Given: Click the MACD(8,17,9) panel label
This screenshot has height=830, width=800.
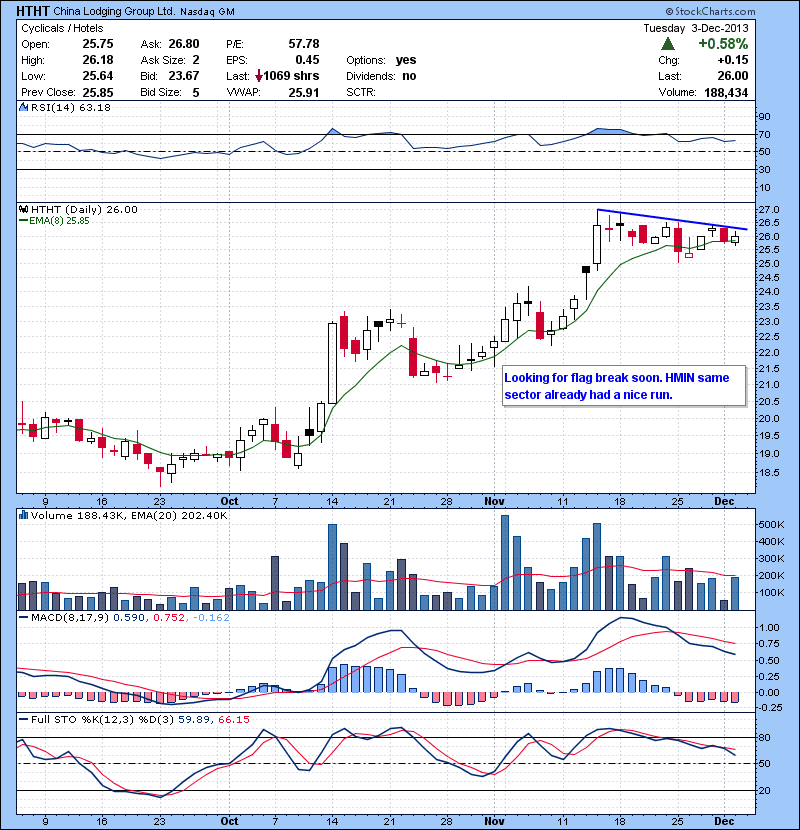Looking at the screenshot, I should tap(70, 617).
